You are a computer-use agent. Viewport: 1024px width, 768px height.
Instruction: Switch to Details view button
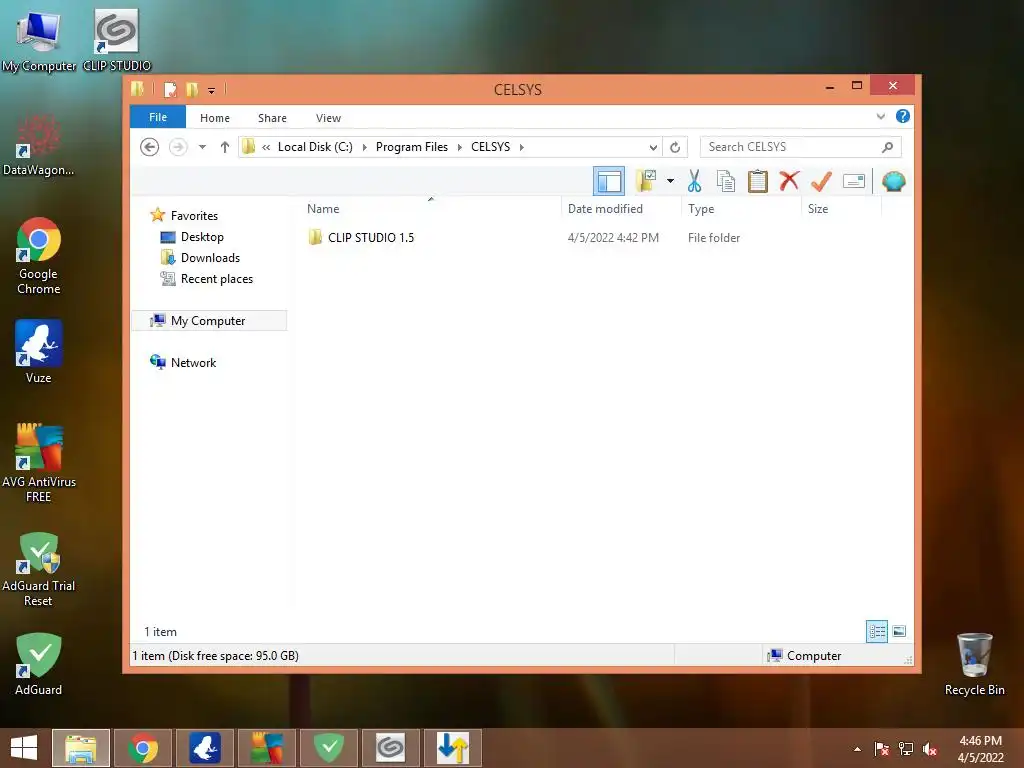pos(876,631)
